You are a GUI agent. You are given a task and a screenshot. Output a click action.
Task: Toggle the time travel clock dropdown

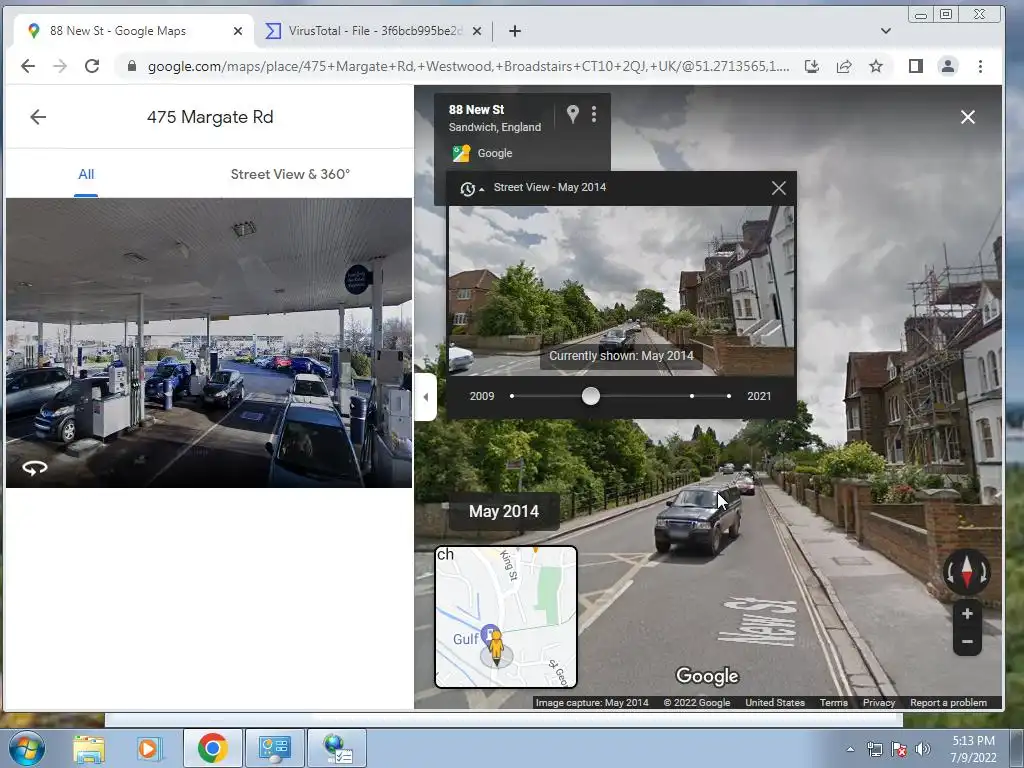[x=472, y=189]
